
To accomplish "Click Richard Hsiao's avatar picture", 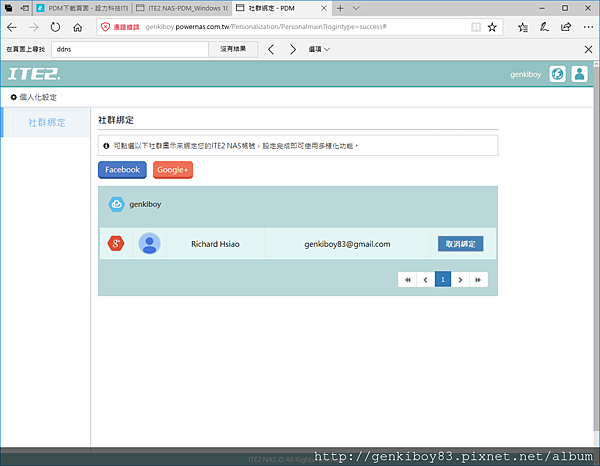I will [149, 243].
